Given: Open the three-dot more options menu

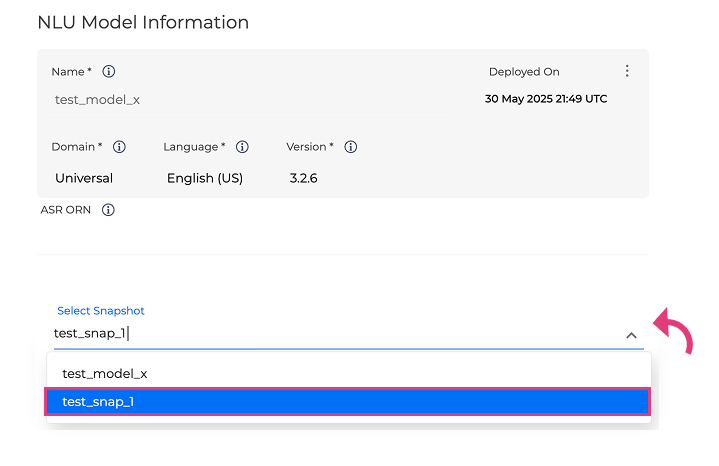Looking at the screenshot, I should click(627, 71).
